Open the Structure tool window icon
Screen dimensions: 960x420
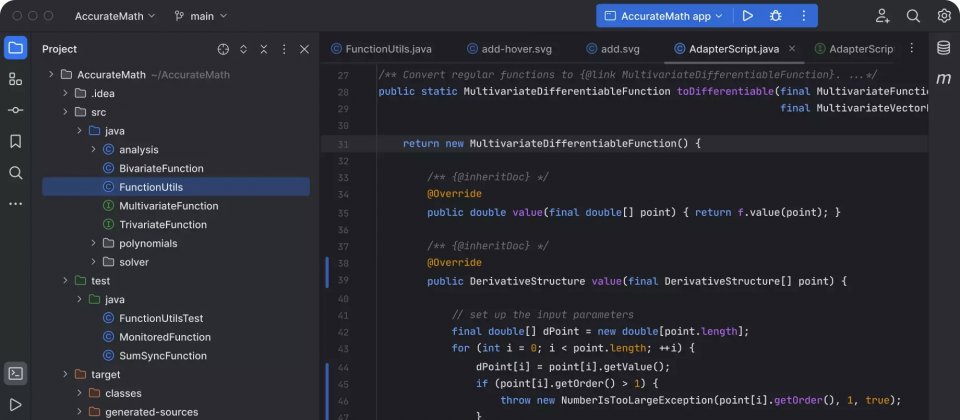point(15,79)
